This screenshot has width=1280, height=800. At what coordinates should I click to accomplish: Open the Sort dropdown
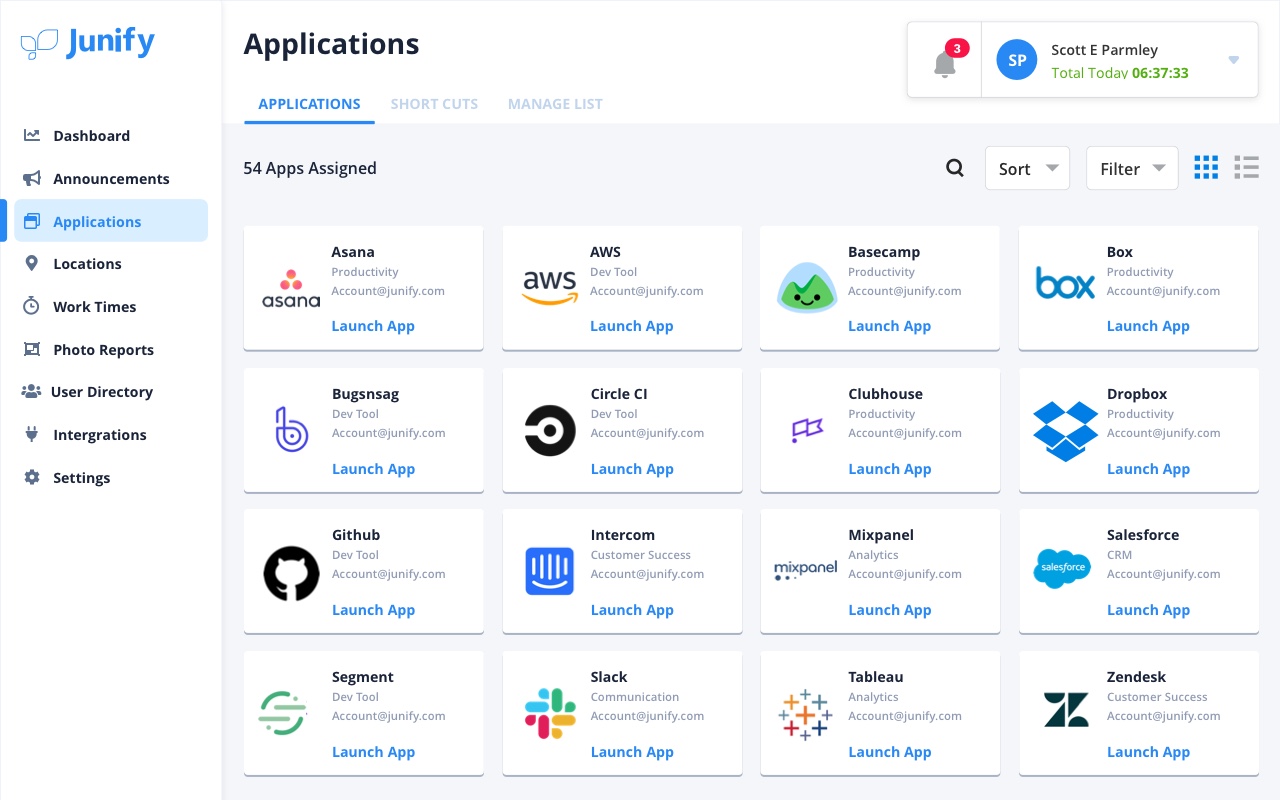point(1027,168)
